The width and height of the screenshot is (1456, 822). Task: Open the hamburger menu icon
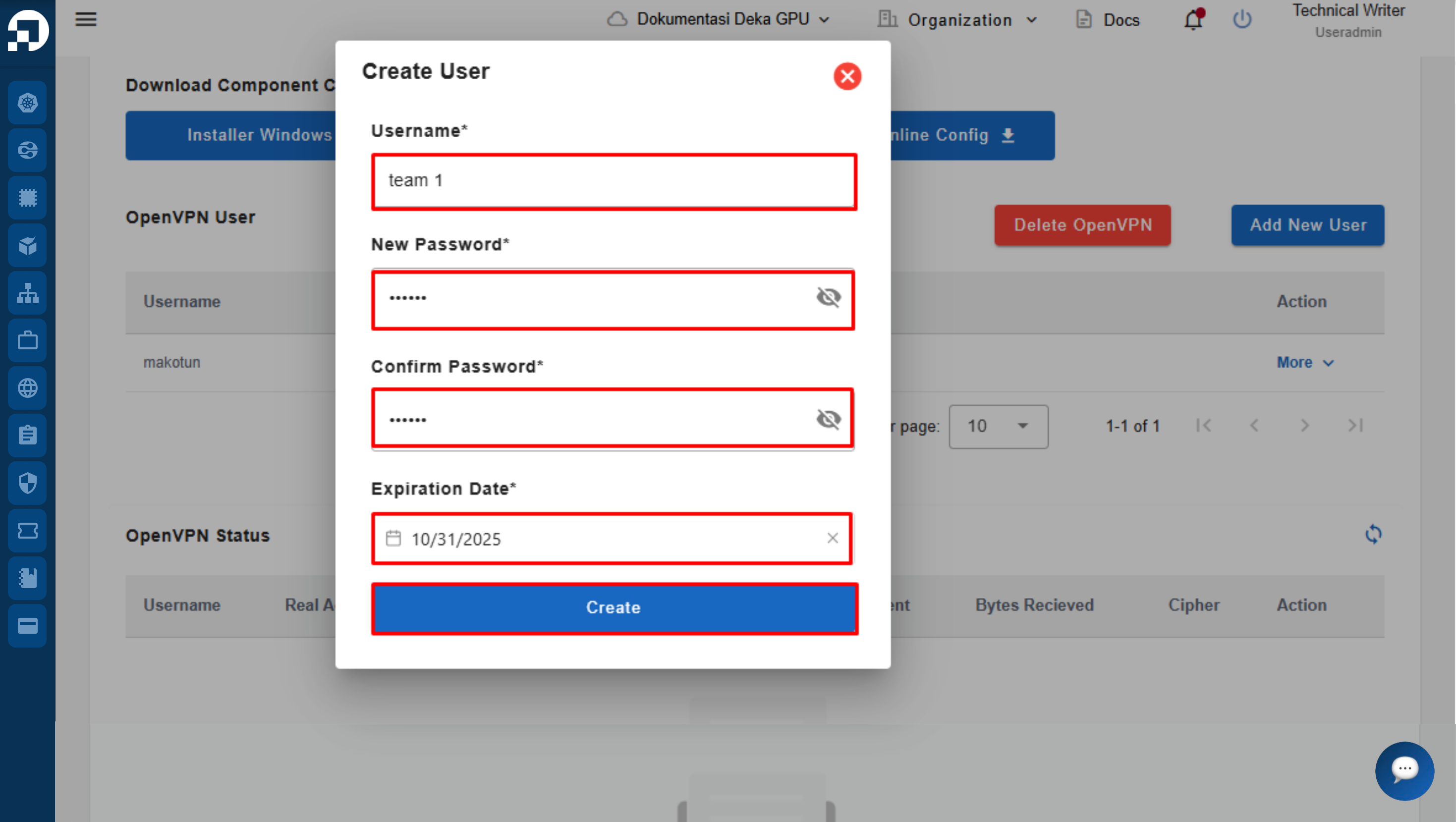(x=85, y=19)
